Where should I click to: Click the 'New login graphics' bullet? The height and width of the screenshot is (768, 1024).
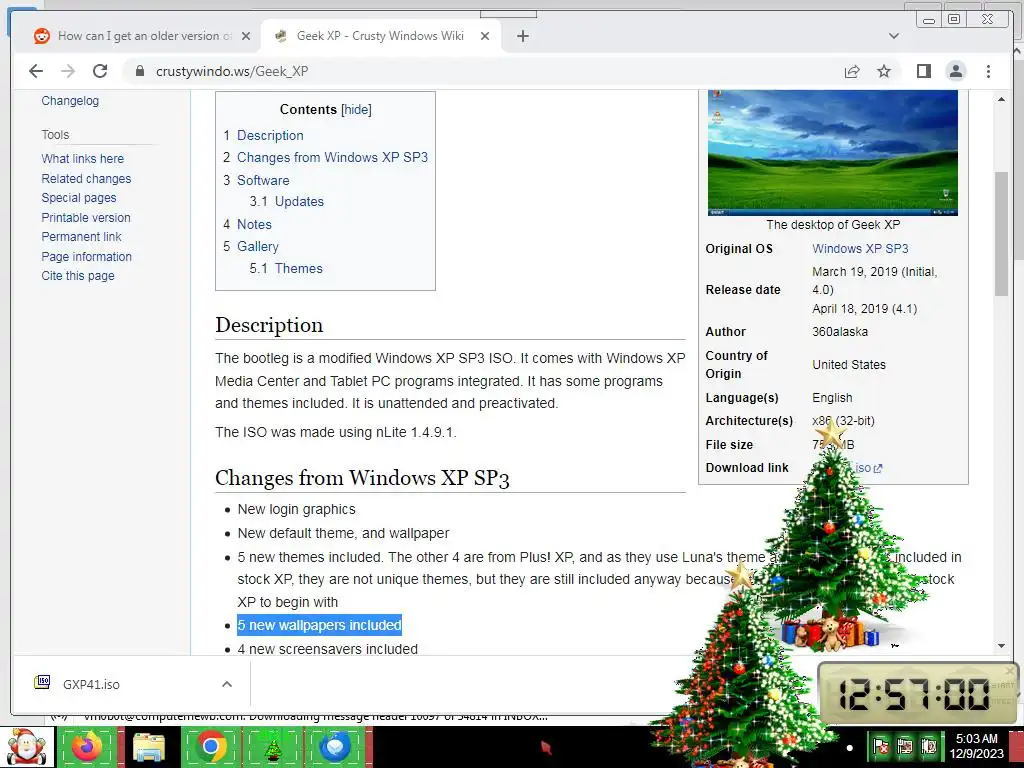coord(296,509)
